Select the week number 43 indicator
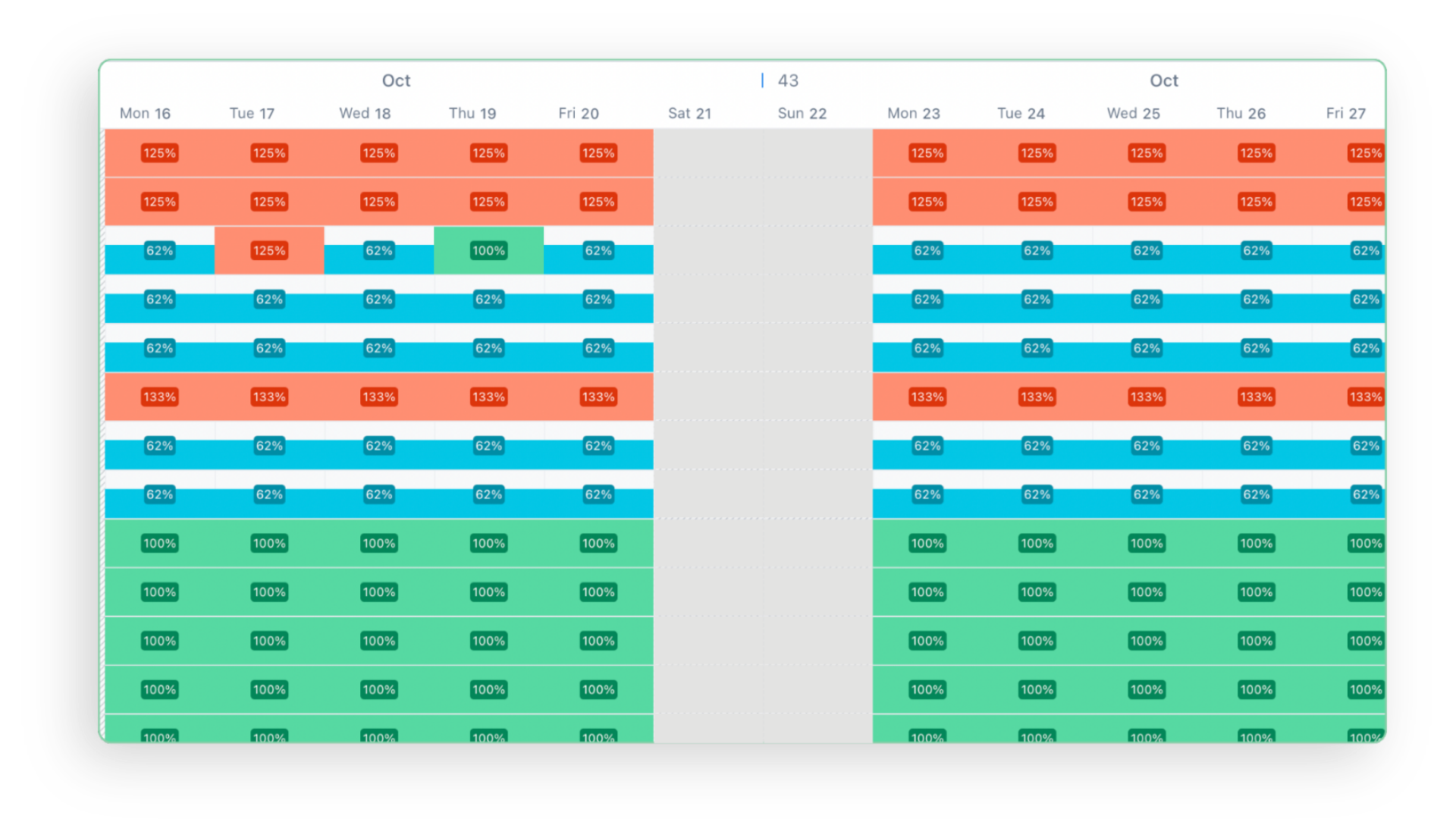Screen dimensions: 1456x819 (x=789, y=80)
